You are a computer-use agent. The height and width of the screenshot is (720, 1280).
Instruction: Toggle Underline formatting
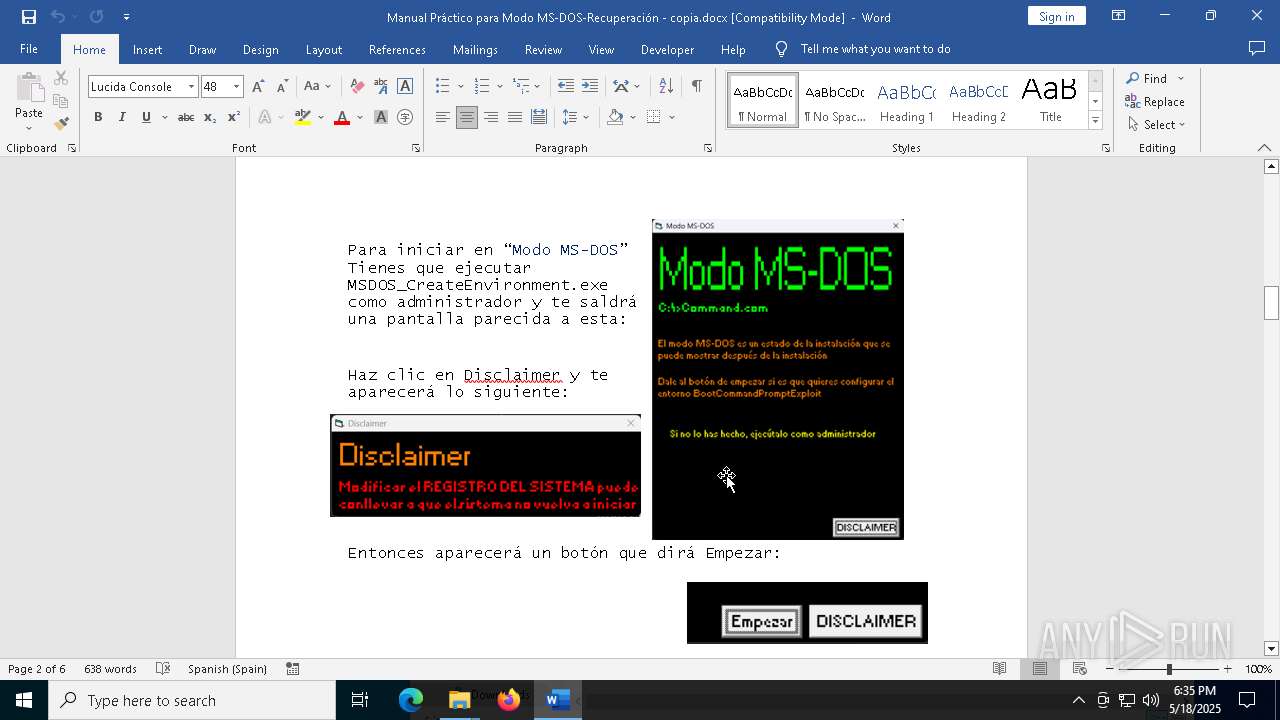click(x=146, y=117)
